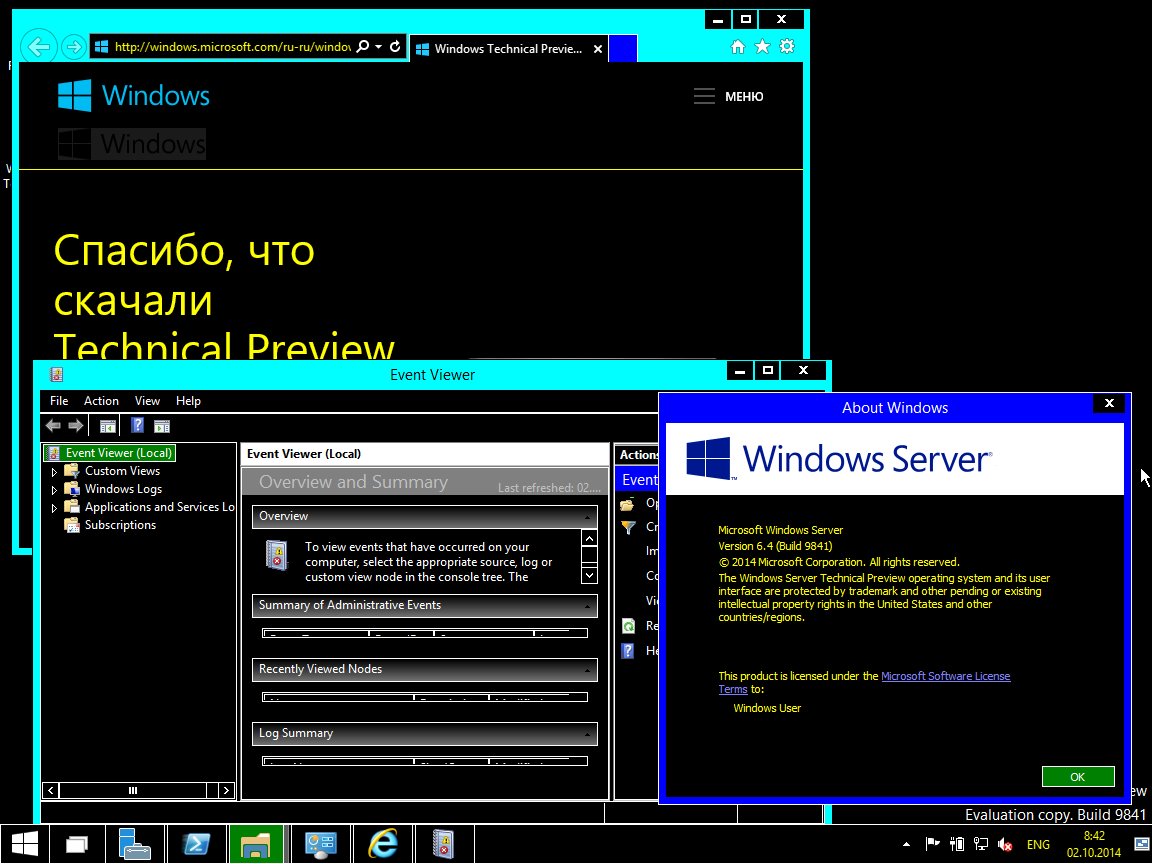The height and width of the screenshot is (864, 1152).
Task: Open the Help menu in Event Viewer
Action: (188, 400)
